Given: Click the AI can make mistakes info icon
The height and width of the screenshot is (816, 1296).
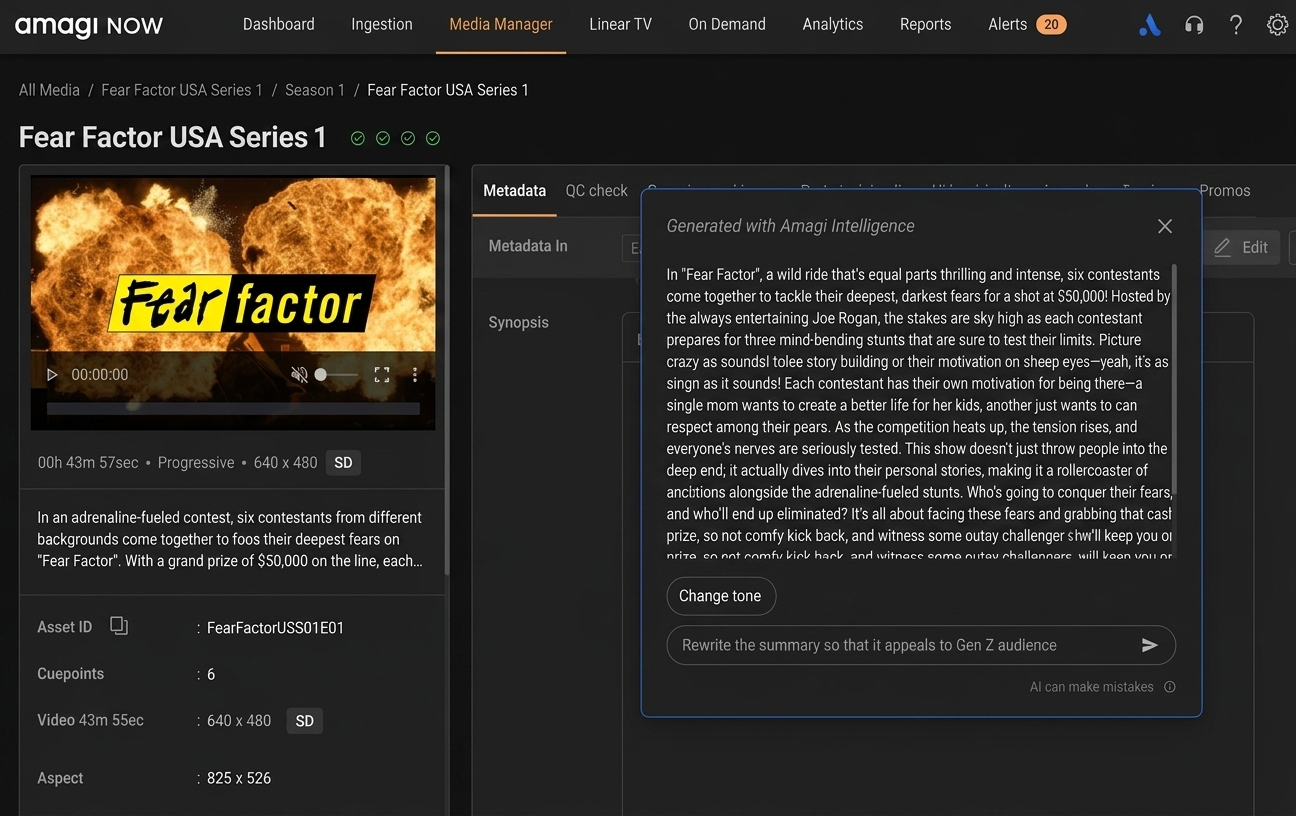Looking at the screenshot, I should click(1170, 687).
